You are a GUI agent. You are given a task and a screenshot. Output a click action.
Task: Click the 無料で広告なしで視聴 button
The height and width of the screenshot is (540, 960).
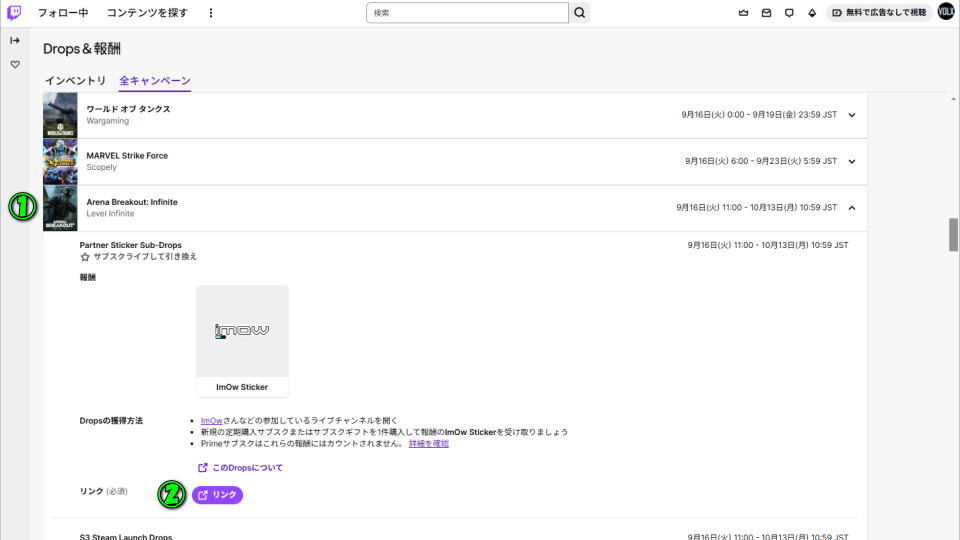879,12
